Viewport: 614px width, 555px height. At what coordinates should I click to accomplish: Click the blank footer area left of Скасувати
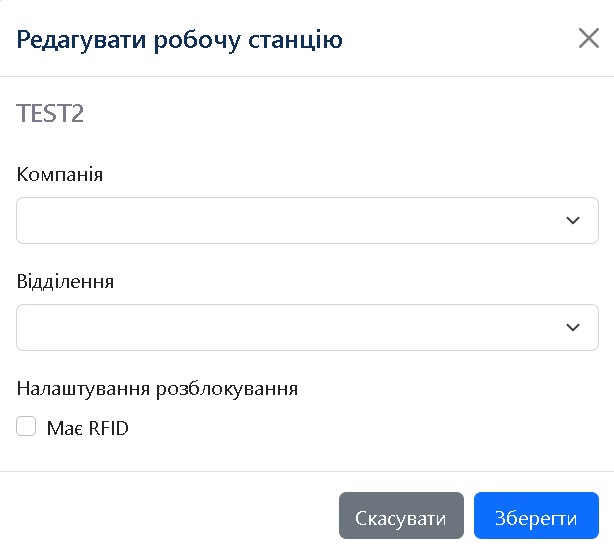point(170,518)
